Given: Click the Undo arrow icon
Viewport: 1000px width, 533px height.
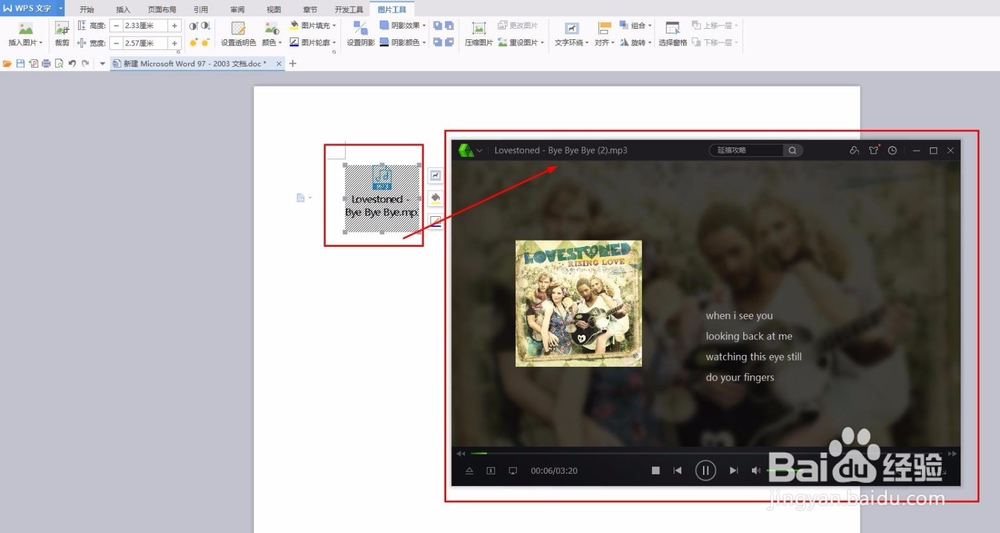Looking at the screenshot, I should click(x=72, y=64).
